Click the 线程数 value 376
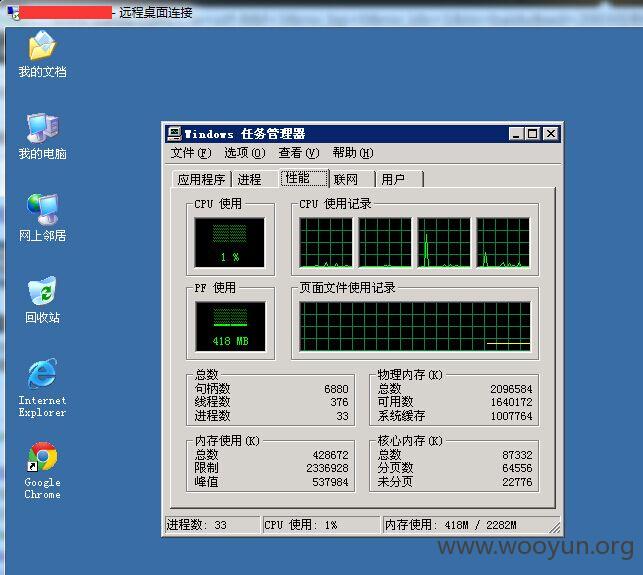The image size is (643, 575). [339, 402]
